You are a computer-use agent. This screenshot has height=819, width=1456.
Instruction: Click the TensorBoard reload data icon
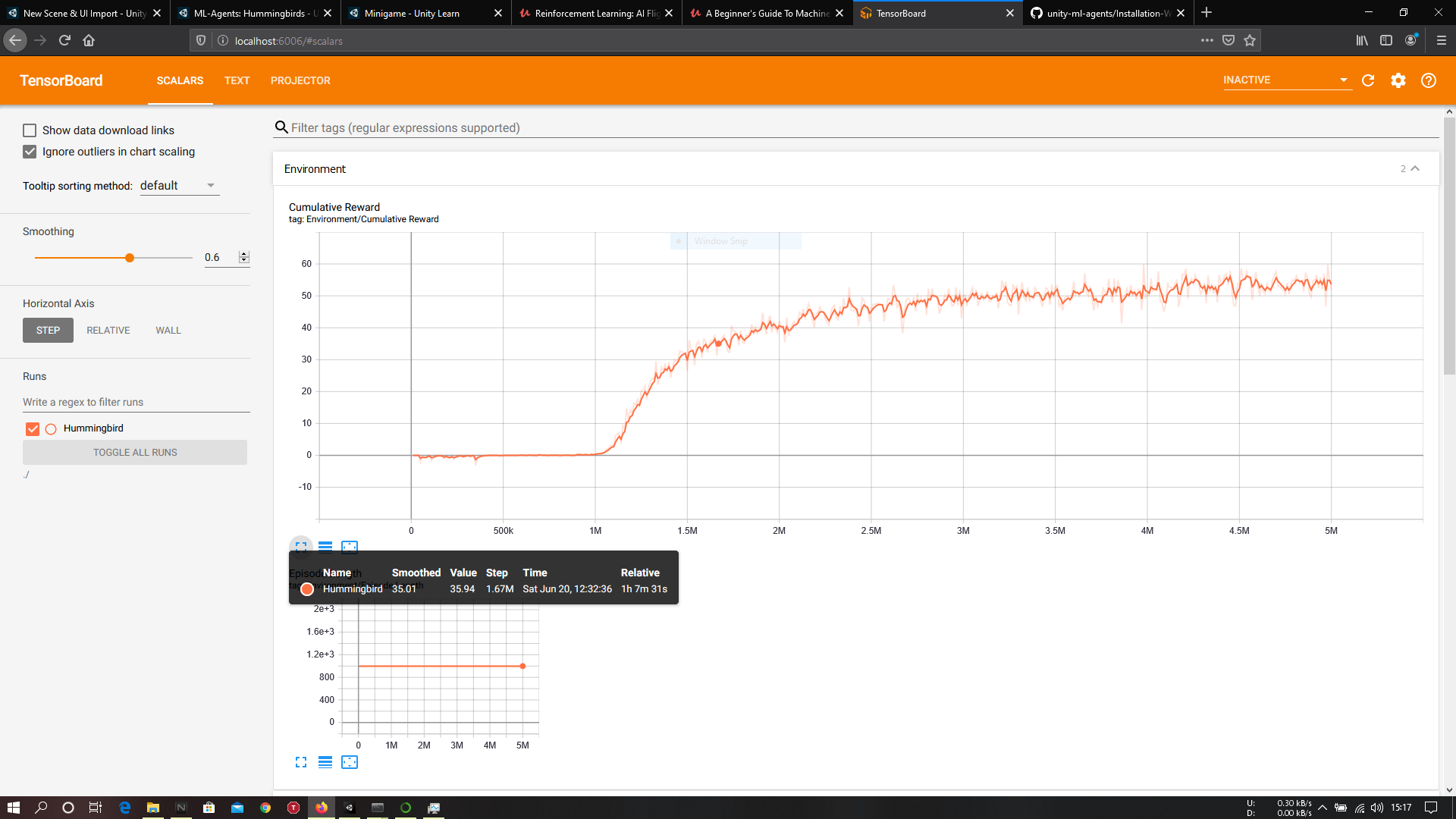1368,80
